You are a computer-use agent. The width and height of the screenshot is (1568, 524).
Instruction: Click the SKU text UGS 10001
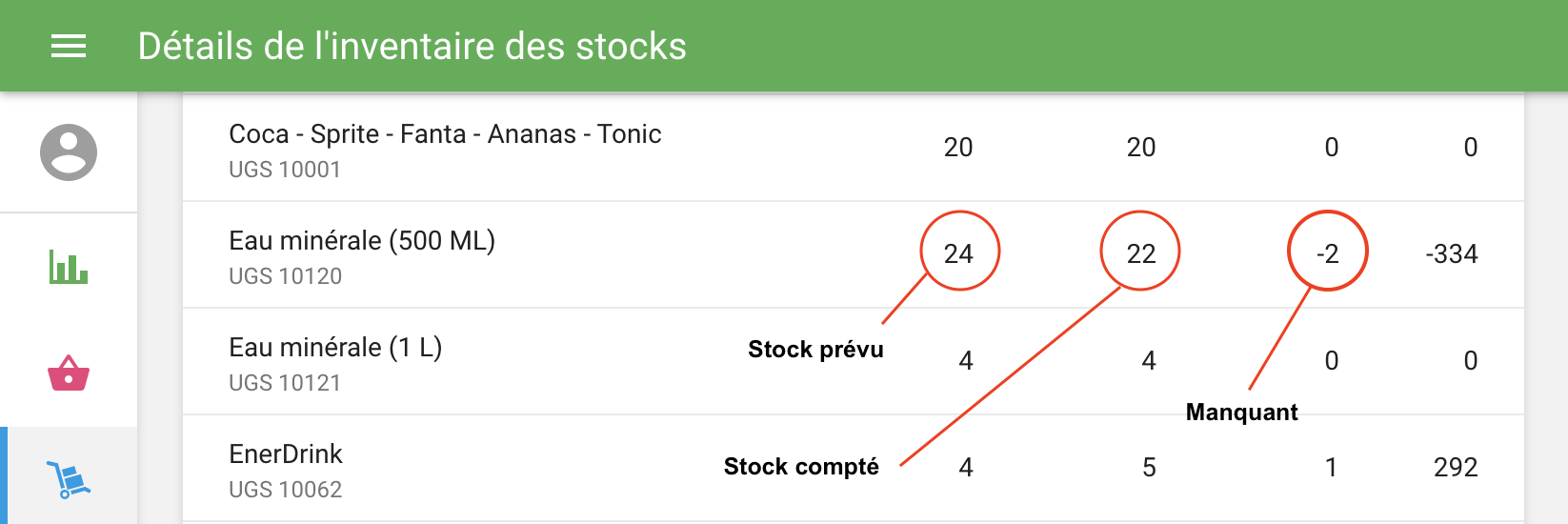285,170
